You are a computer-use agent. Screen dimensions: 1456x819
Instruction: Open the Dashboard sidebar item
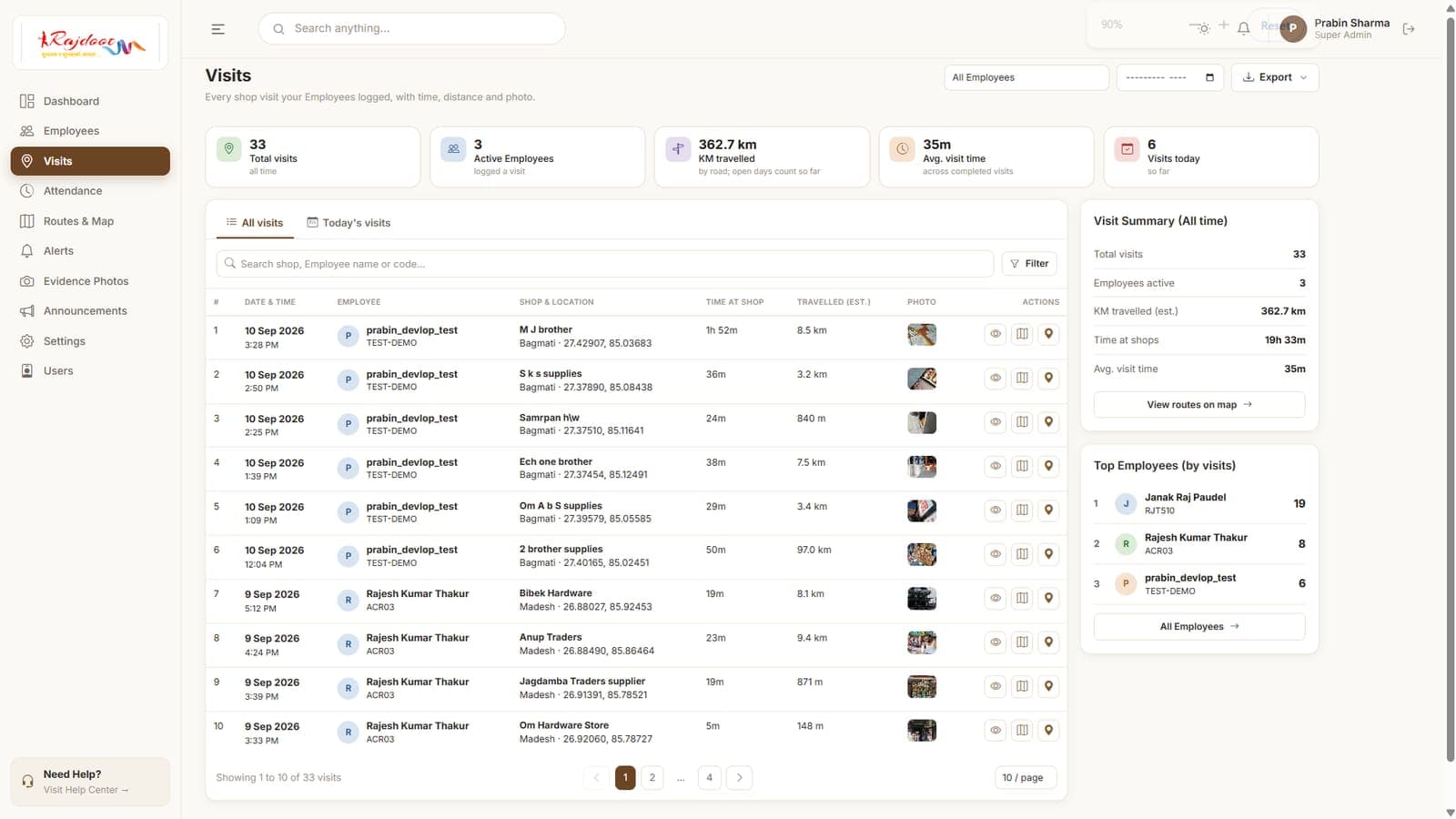coord(90,101)
